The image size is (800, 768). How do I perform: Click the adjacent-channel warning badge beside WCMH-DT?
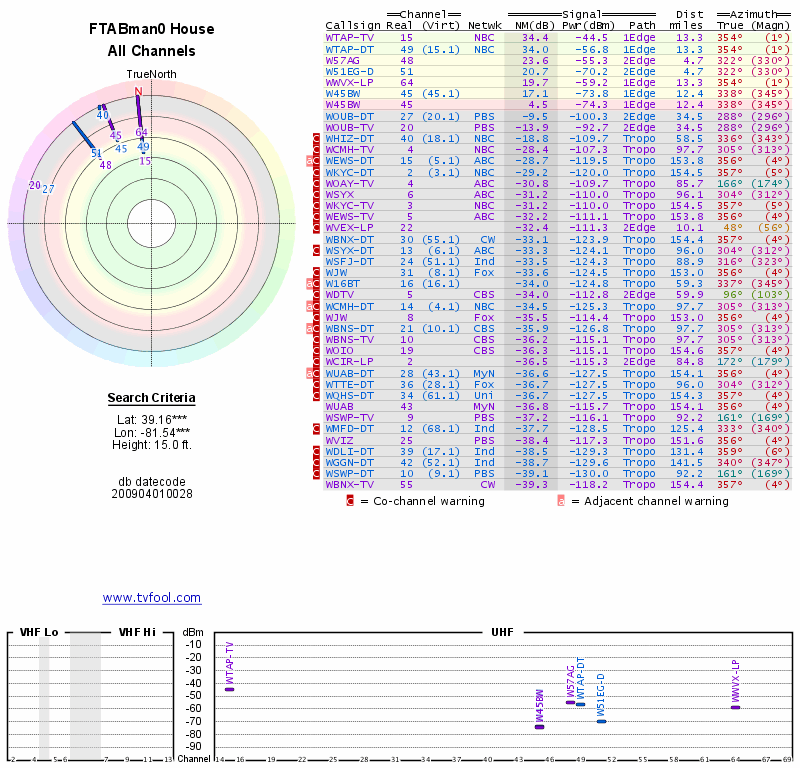(310, 306)
